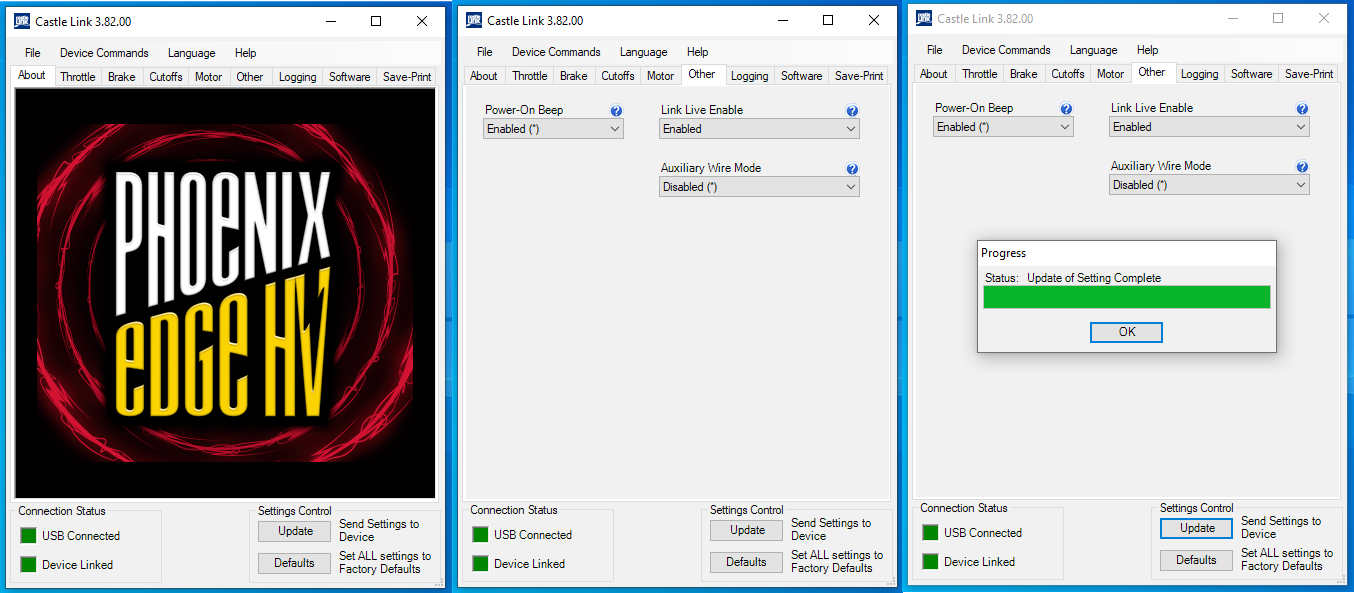Open File menu in left window
The width and height of the screenshot is (1354, 593).
click(x=33, y=53)
